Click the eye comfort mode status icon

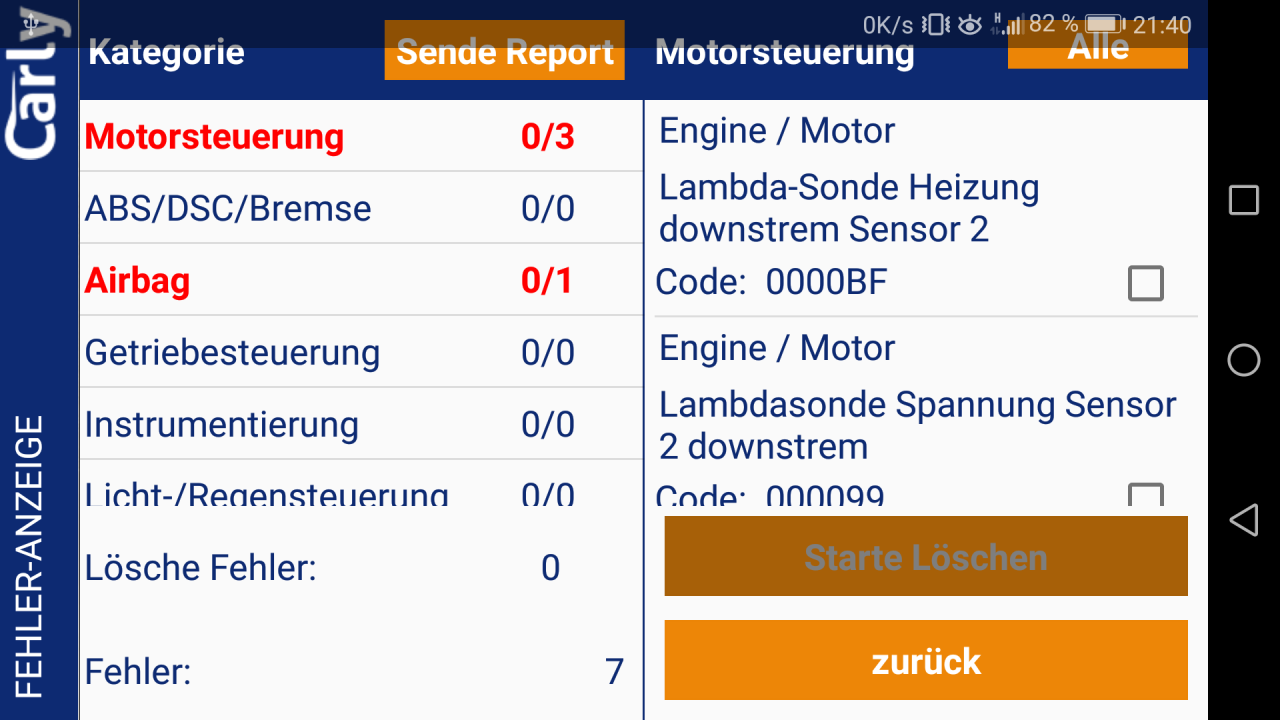967,23
